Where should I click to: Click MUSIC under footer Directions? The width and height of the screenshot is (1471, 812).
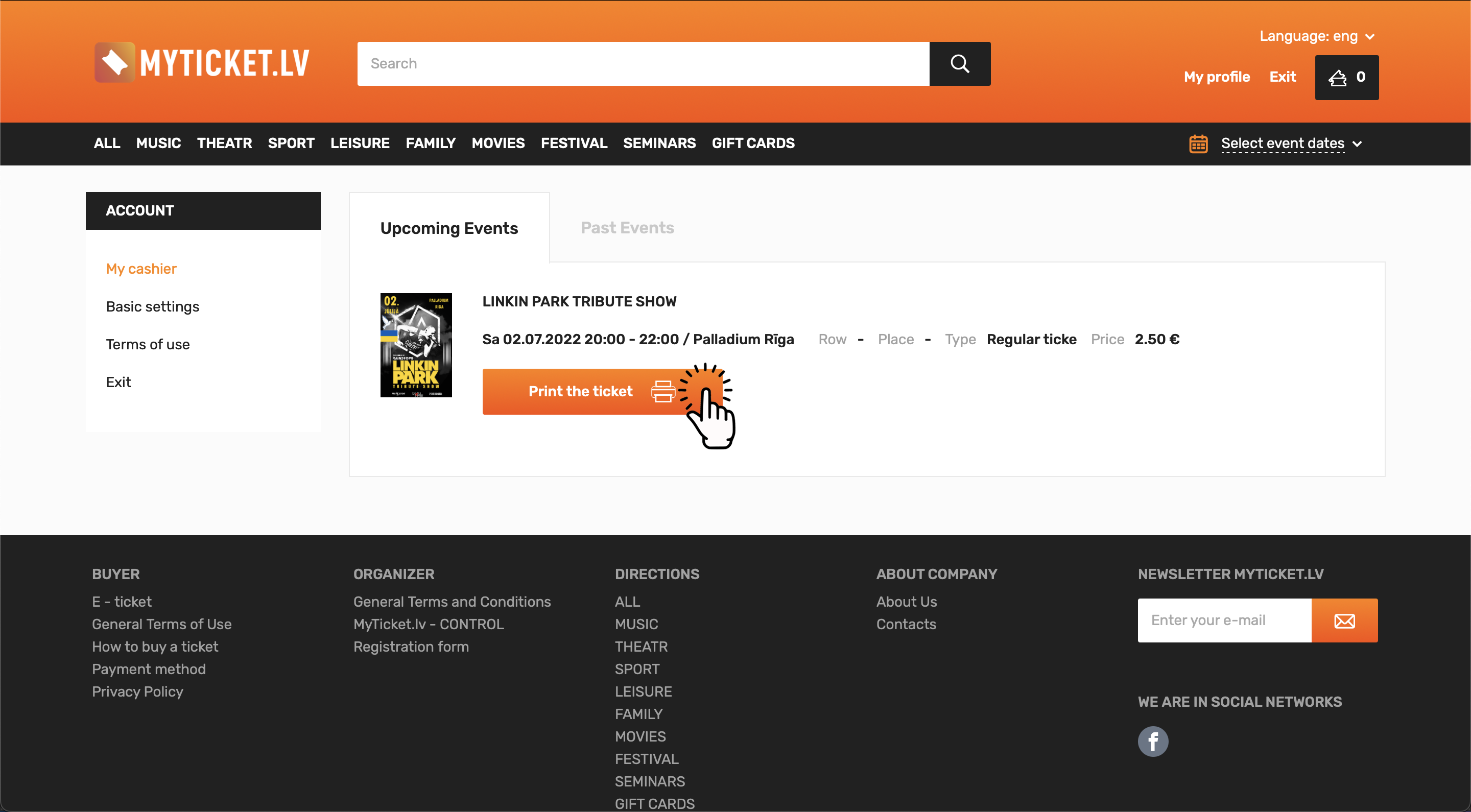tap(636, 624)
